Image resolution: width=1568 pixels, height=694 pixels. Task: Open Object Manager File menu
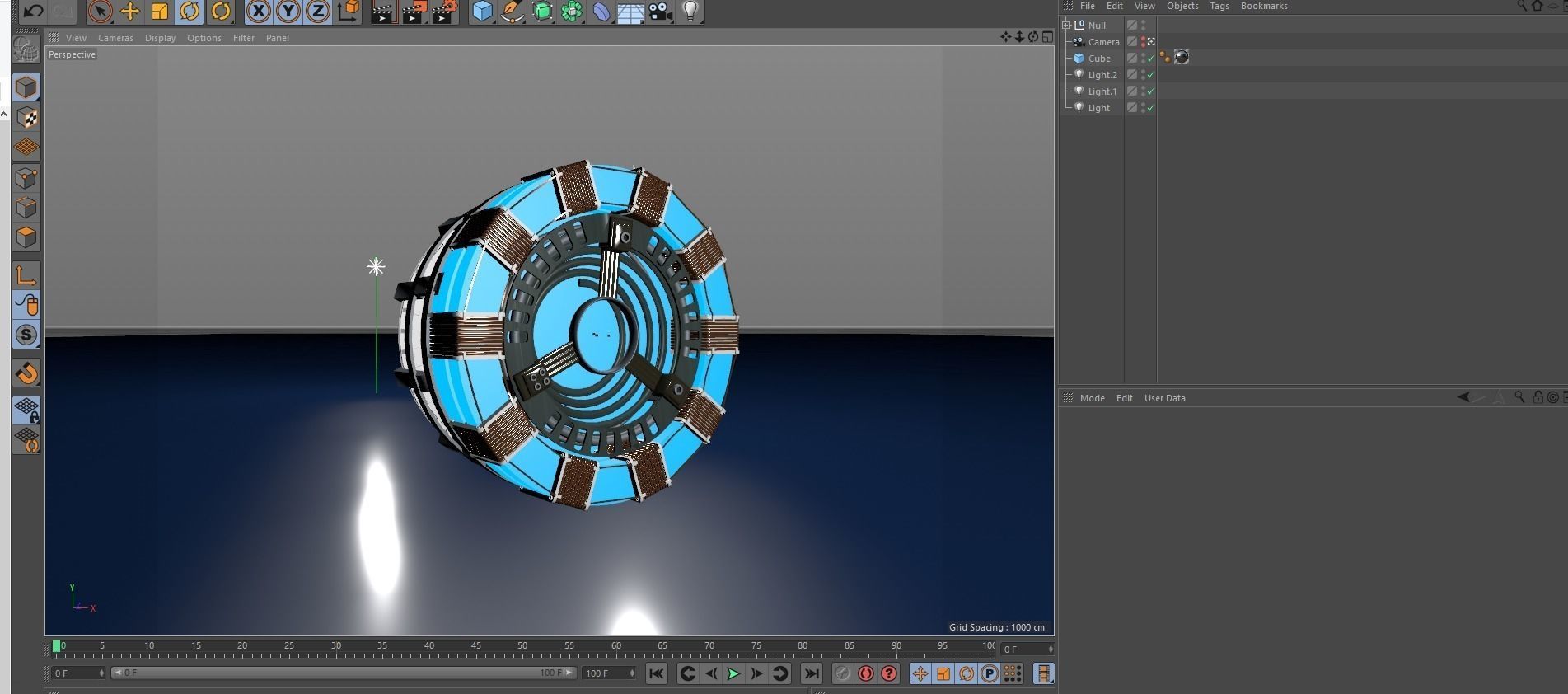tap(1087, 6)
